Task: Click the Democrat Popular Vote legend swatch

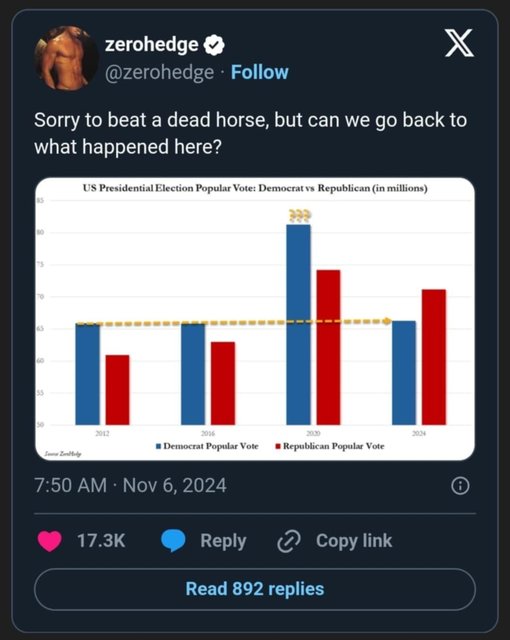Action: tap(159, 446)
